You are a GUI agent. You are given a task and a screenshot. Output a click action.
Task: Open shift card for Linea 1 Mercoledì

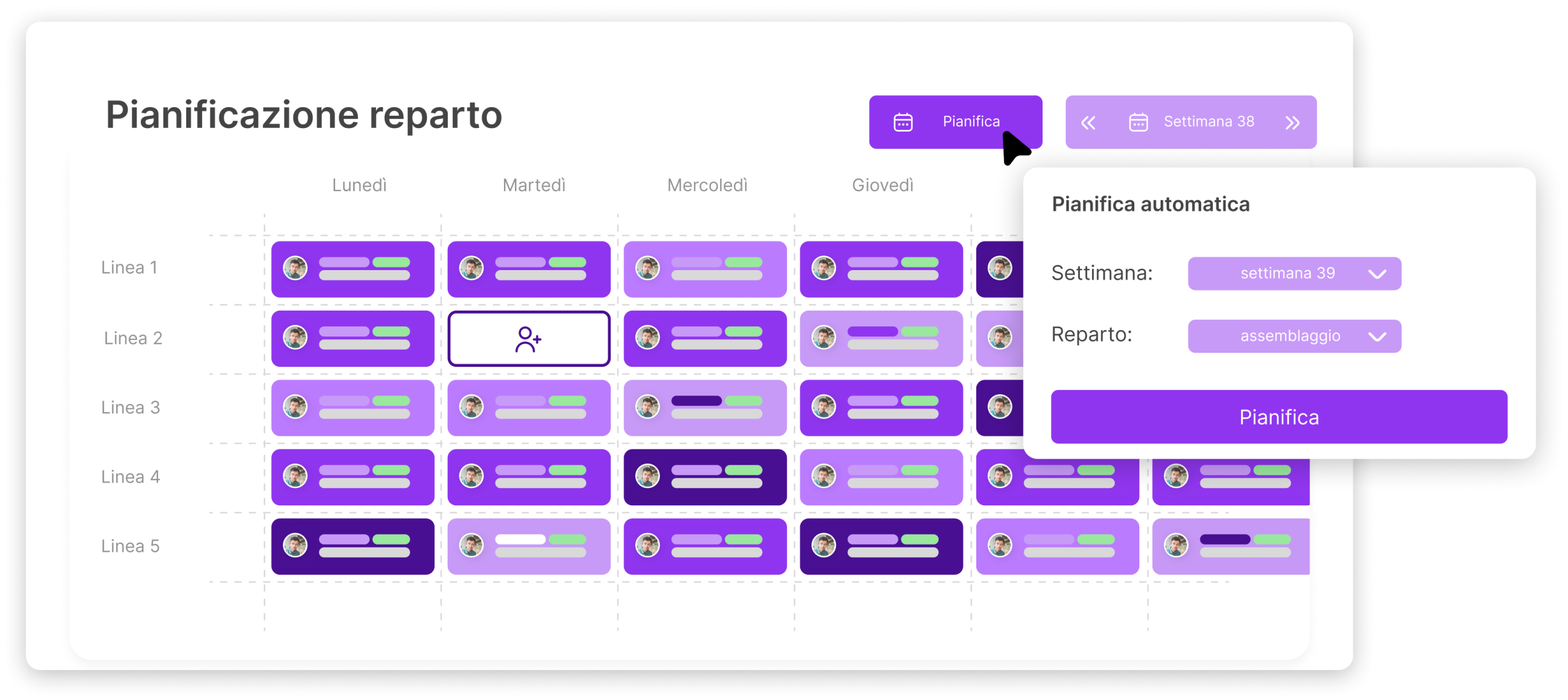[704, 269]
